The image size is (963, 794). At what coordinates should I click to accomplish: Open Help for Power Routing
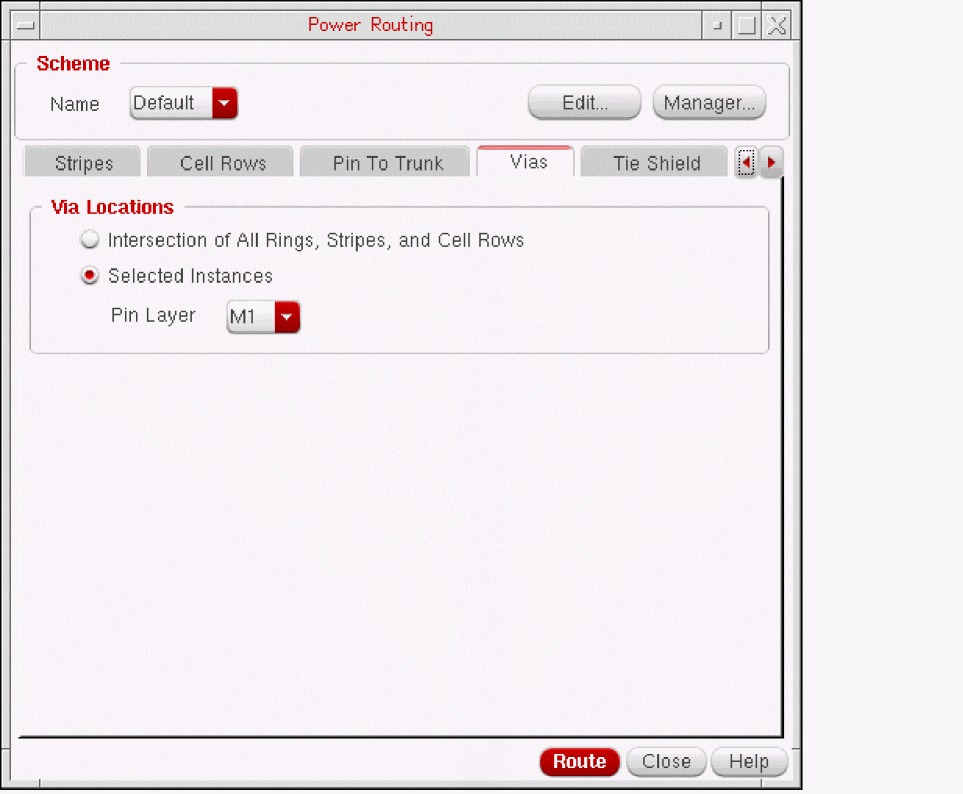click(749, 761)
